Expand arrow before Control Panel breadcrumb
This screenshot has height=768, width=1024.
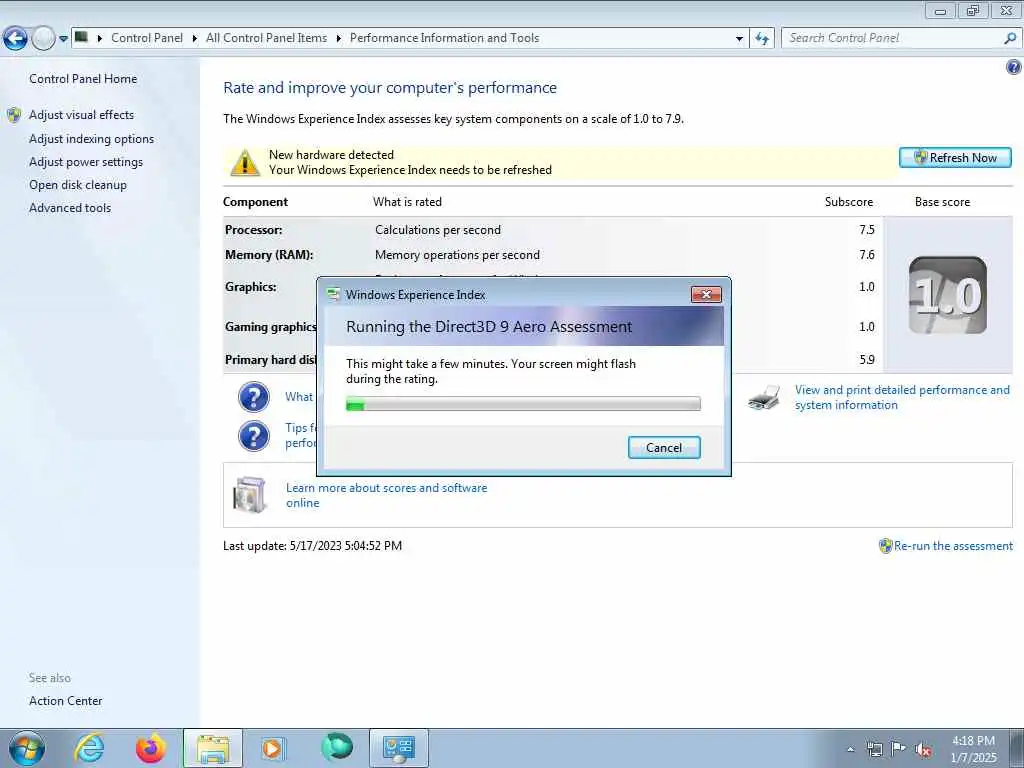tap(100, 39)
